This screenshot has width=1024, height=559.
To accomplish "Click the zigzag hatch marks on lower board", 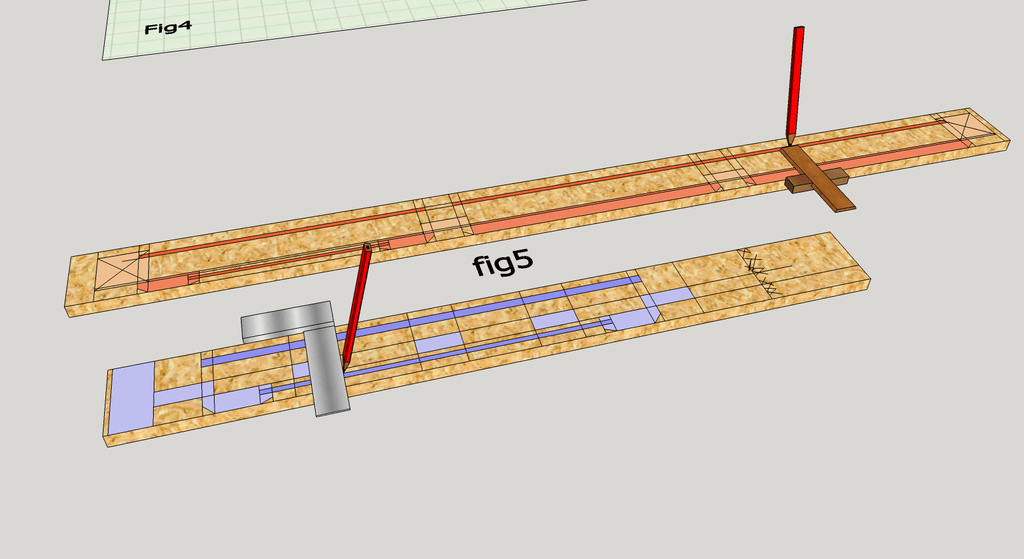I will 759,273.
